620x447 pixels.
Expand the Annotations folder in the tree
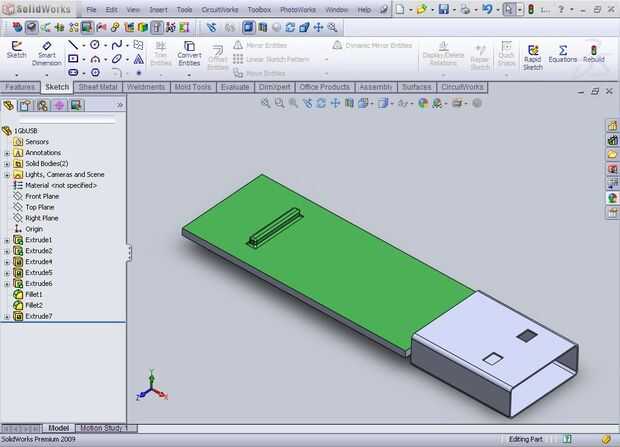[7, 153]
